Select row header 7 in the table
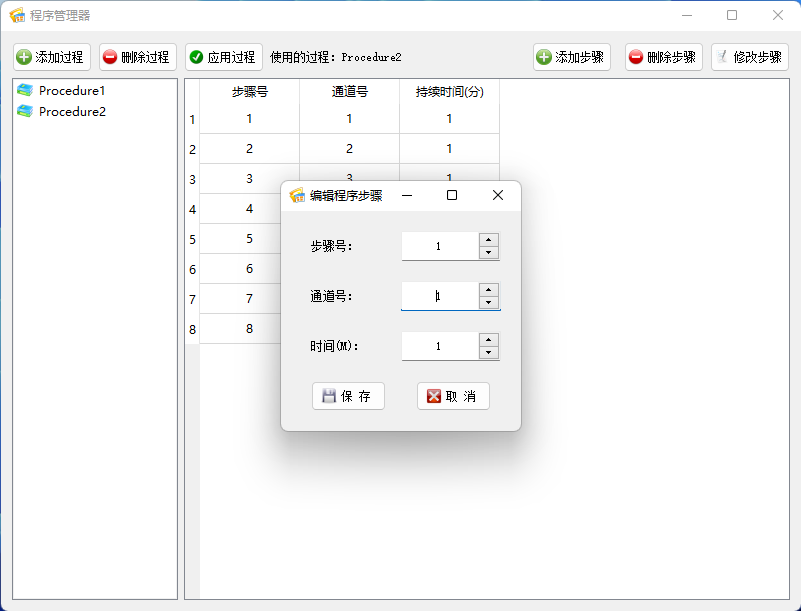 click(192, 299)
